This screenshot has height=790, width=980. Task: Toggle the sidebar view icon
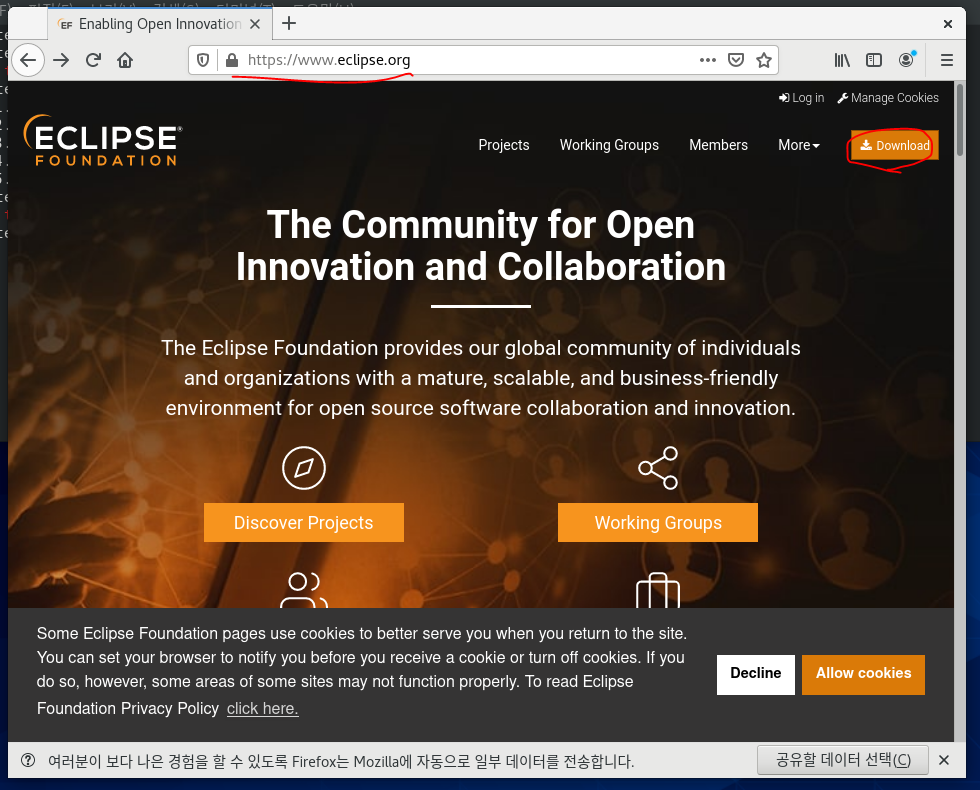874,60
